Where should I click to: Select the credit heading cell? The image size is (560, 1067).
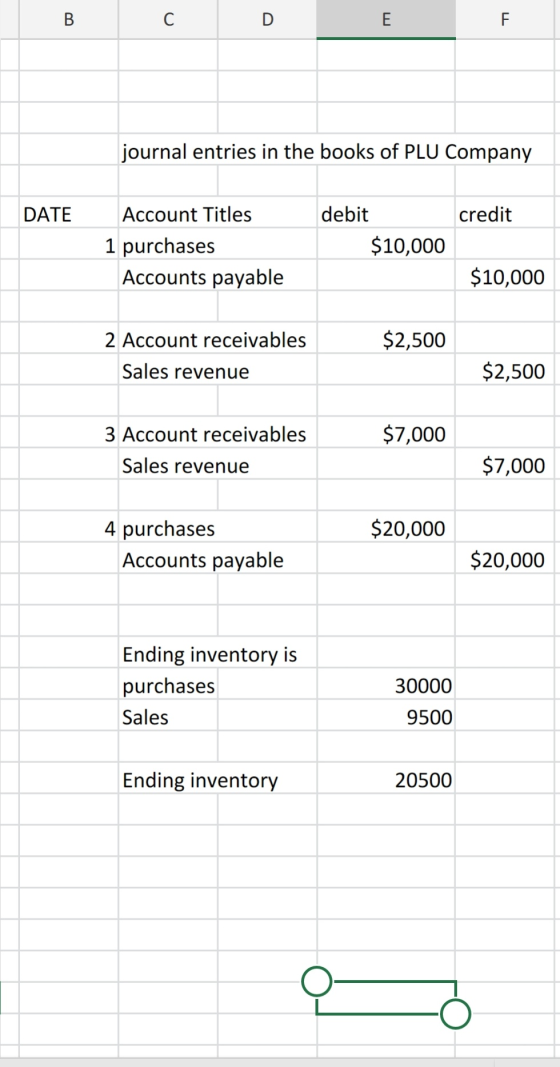[x=504, y=214]
